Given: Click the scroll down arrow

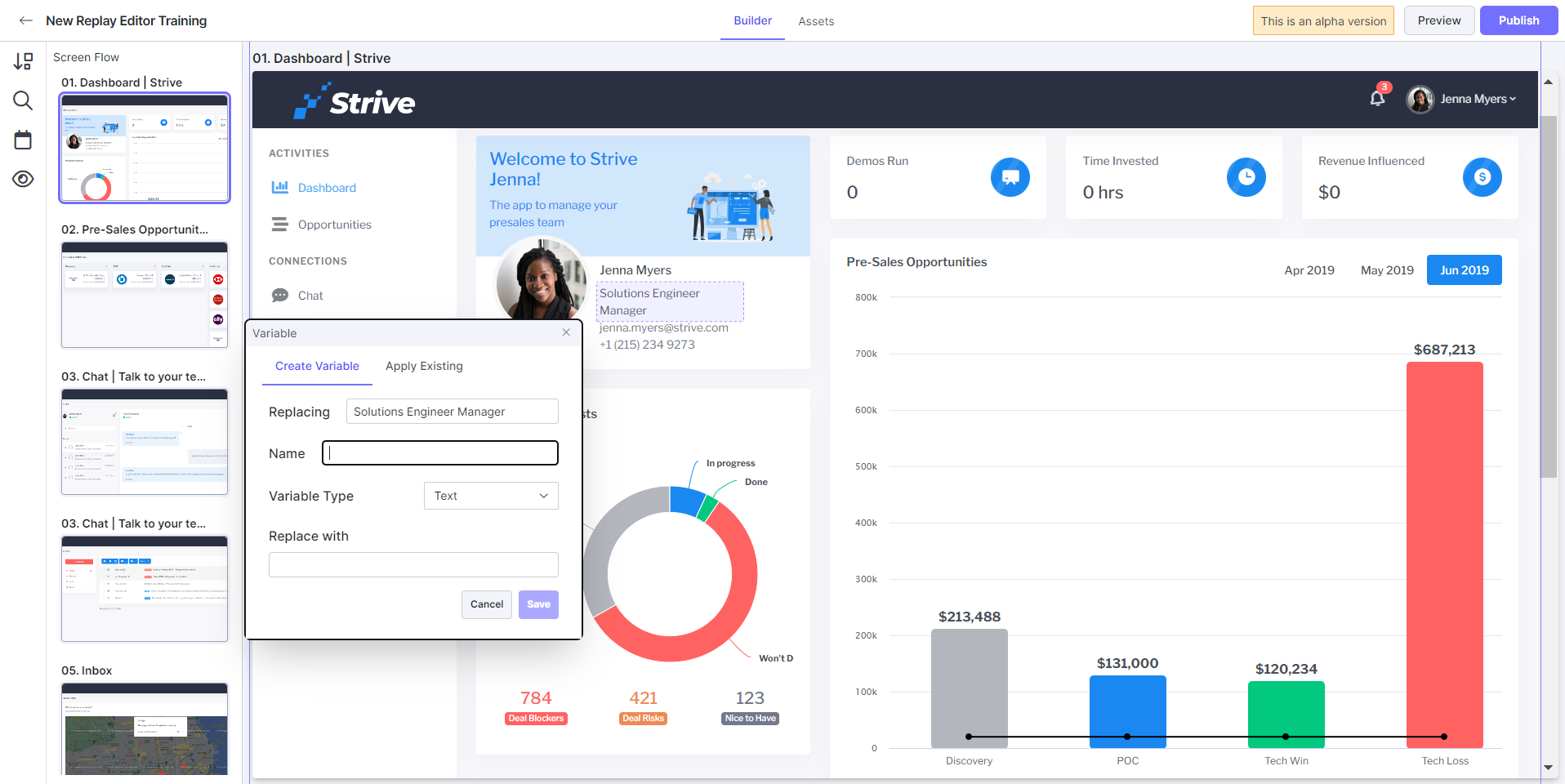Looking at the screenshot, I should coord(1548,768).
